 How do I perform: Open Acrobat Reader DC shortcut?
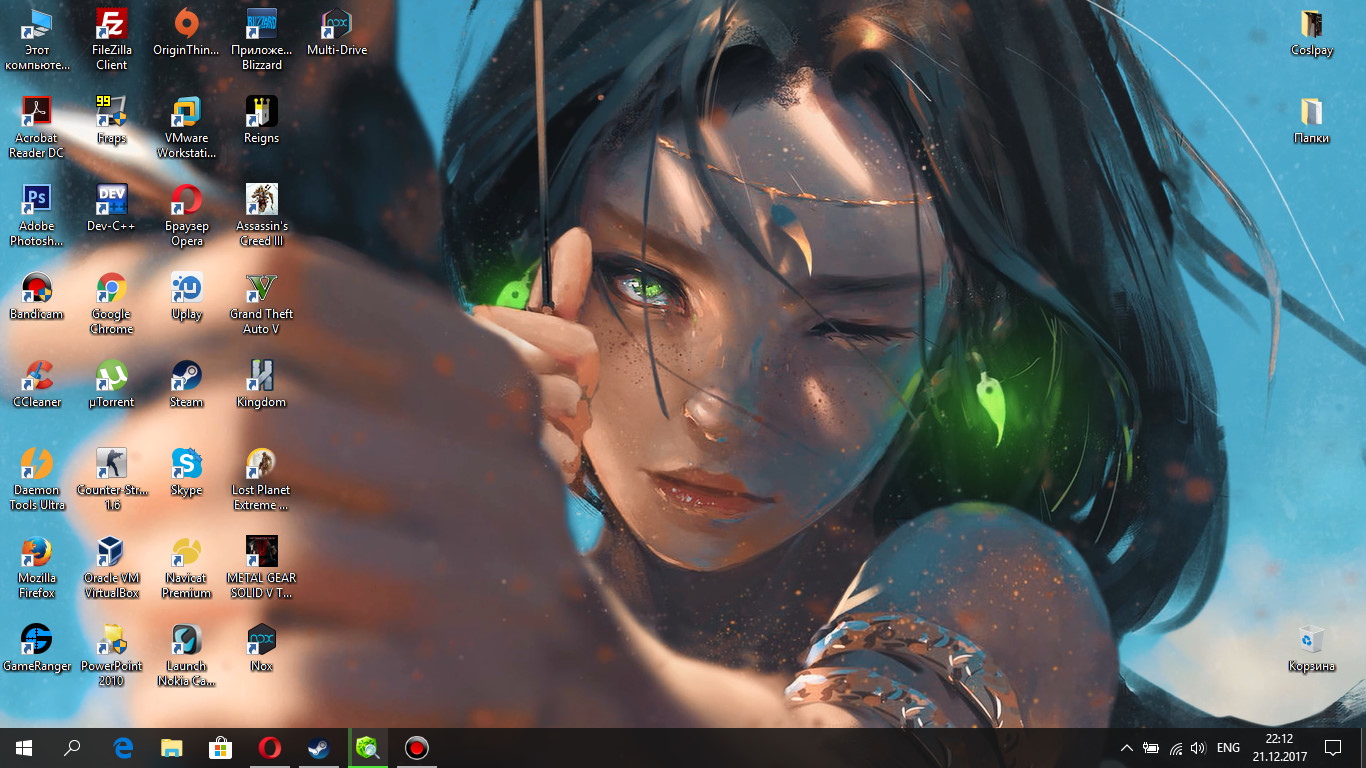click(37, 128)
